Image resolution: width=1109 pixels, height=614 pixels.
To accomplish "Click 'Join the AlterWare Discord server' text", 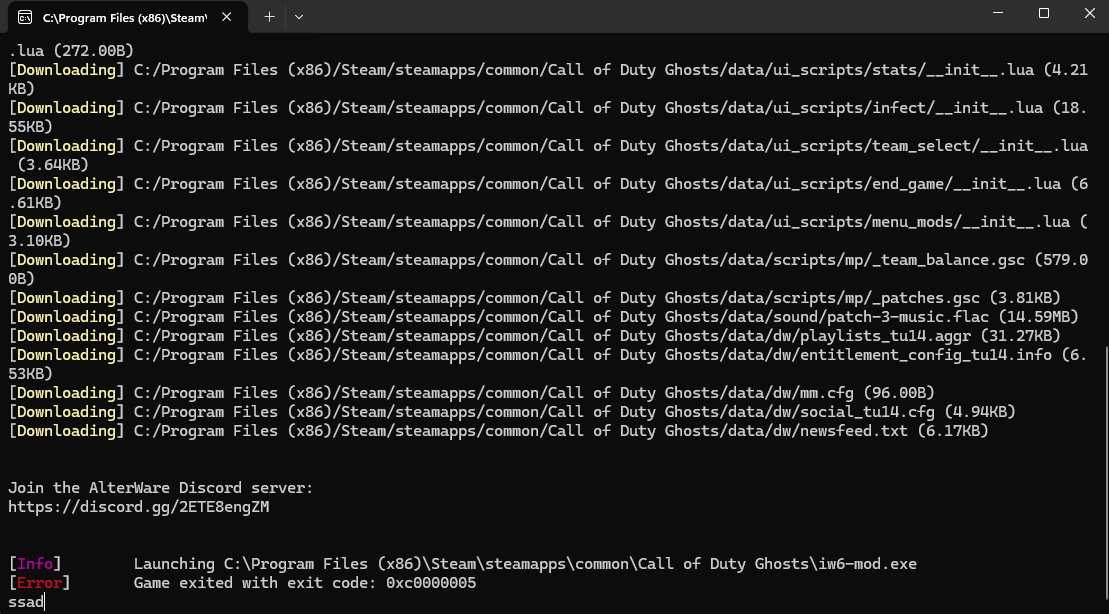I will point(160,488).
